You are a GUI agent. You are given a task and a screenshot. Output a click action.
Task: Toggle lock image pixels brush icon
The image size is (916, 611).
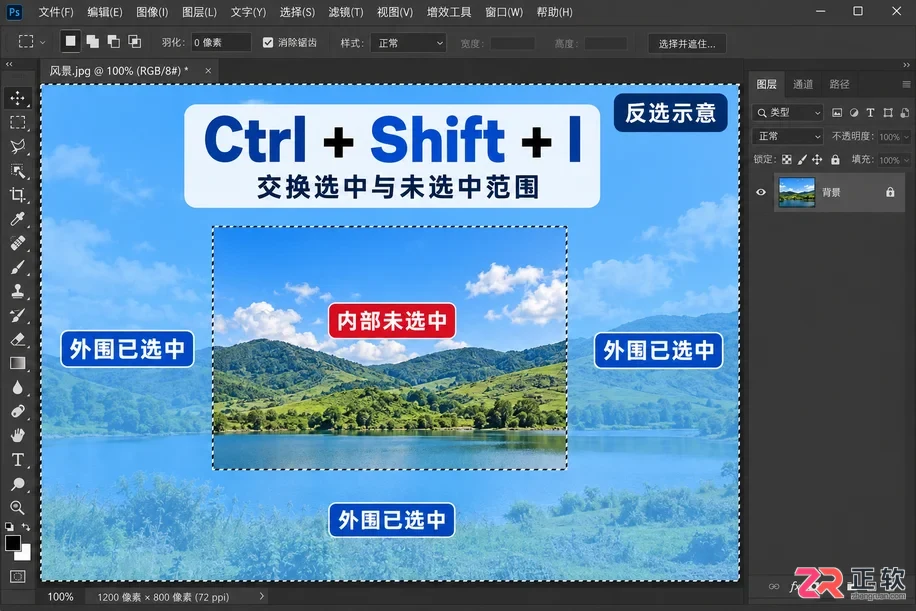click(802, 159)
